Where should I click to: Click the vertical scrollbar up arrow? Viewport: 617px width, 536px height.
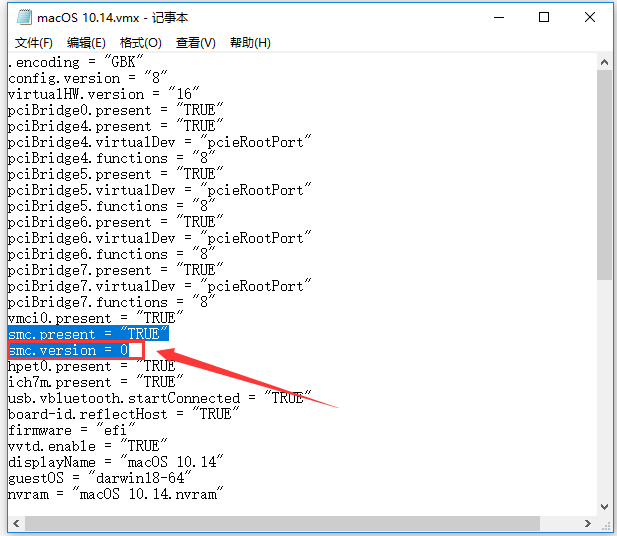coord(604,62)
